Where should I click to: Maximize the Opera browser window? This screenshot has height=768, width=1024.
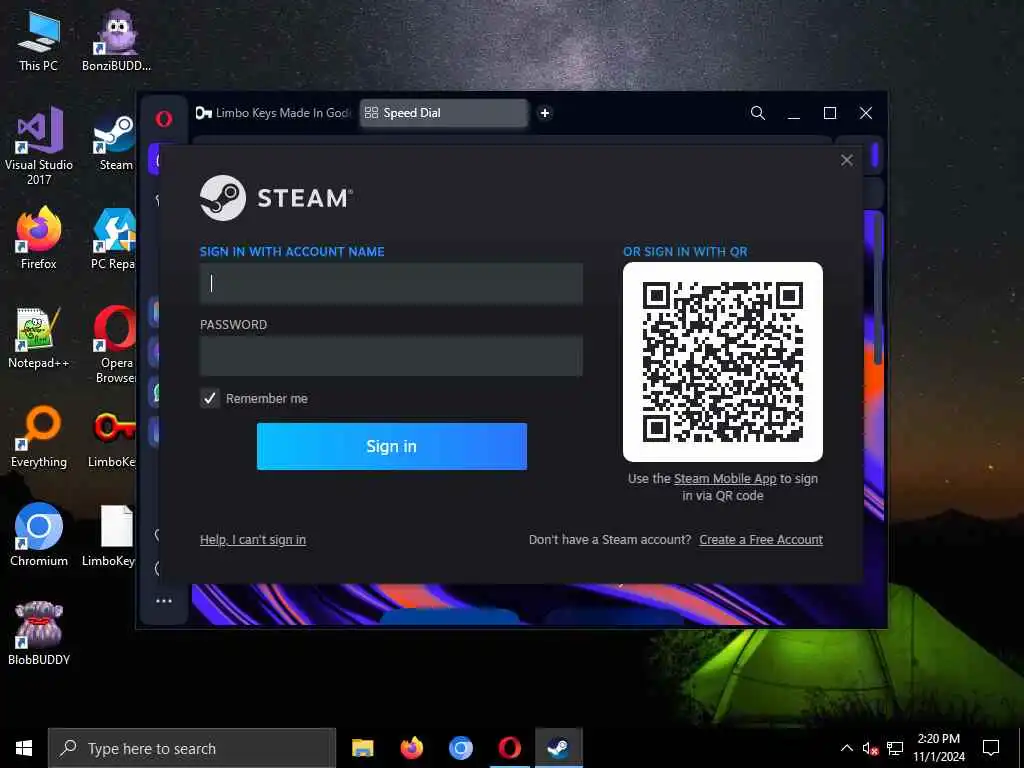(830, 113)
